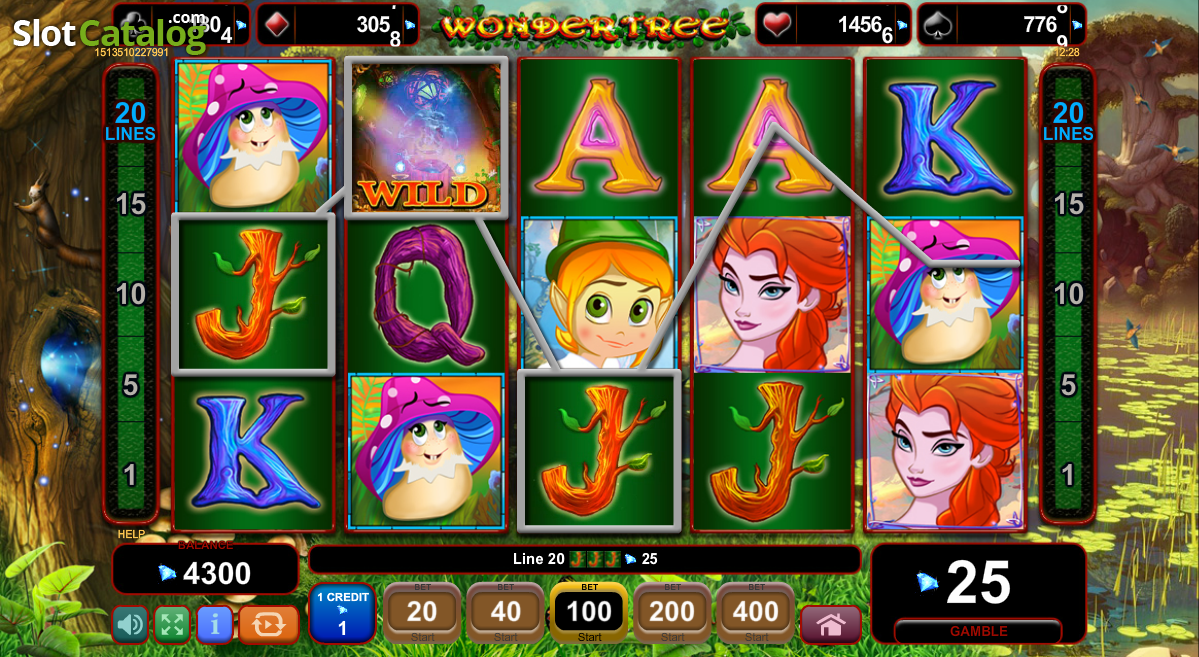
Task: Click the green-hat elf symbol
Action: [x=600, y=294]
